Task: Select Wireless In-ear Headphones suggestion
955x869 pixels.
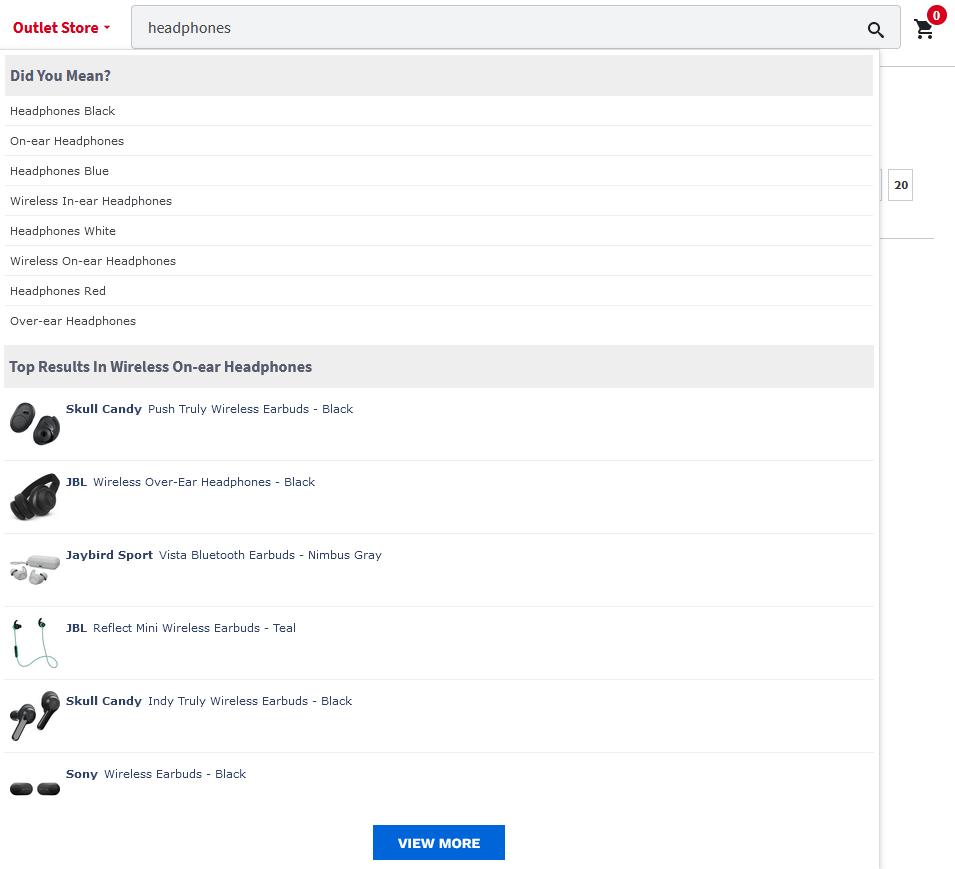Action: coord(439,201)
